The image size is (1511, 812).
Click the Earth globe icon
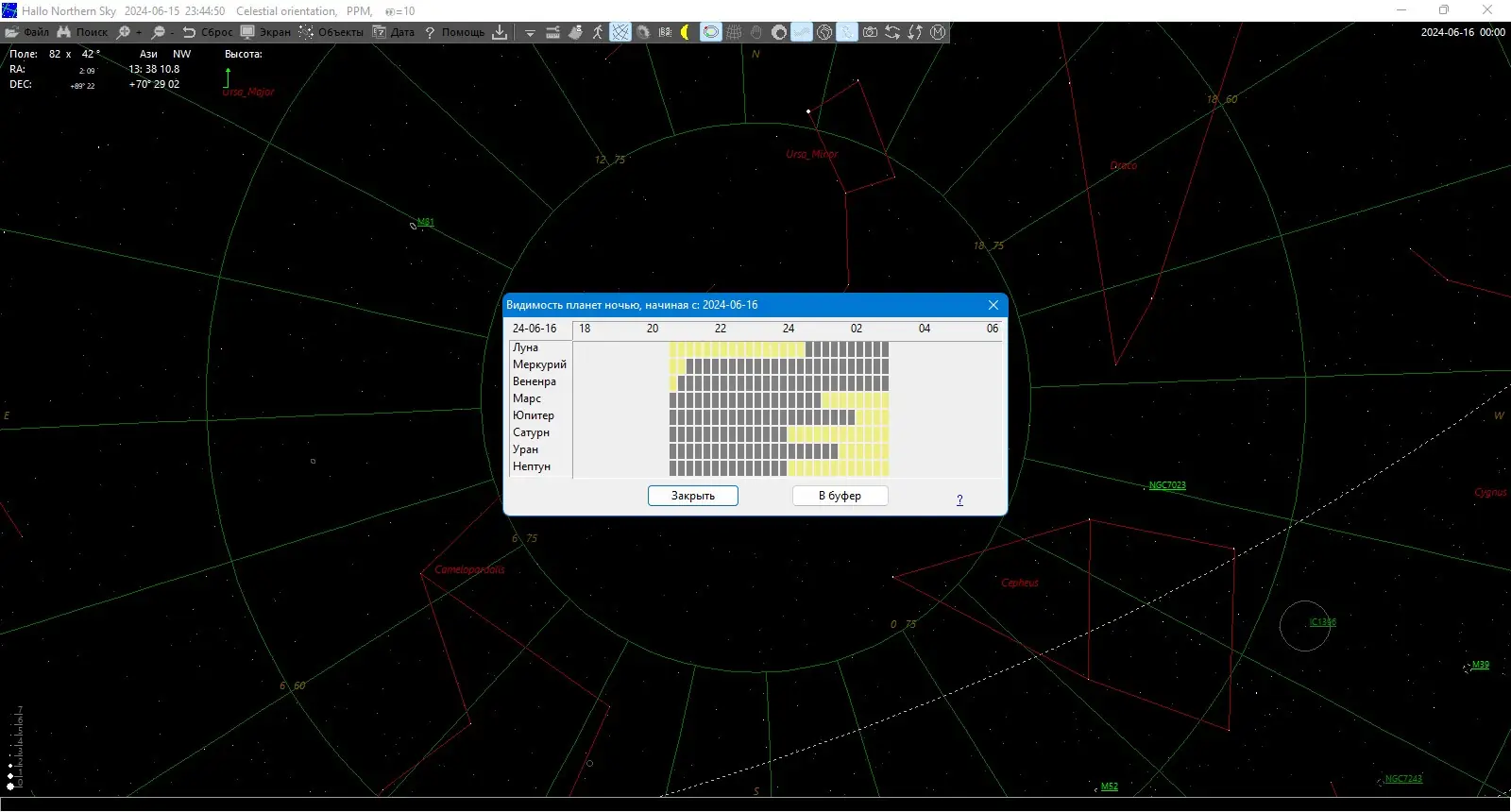824,32
